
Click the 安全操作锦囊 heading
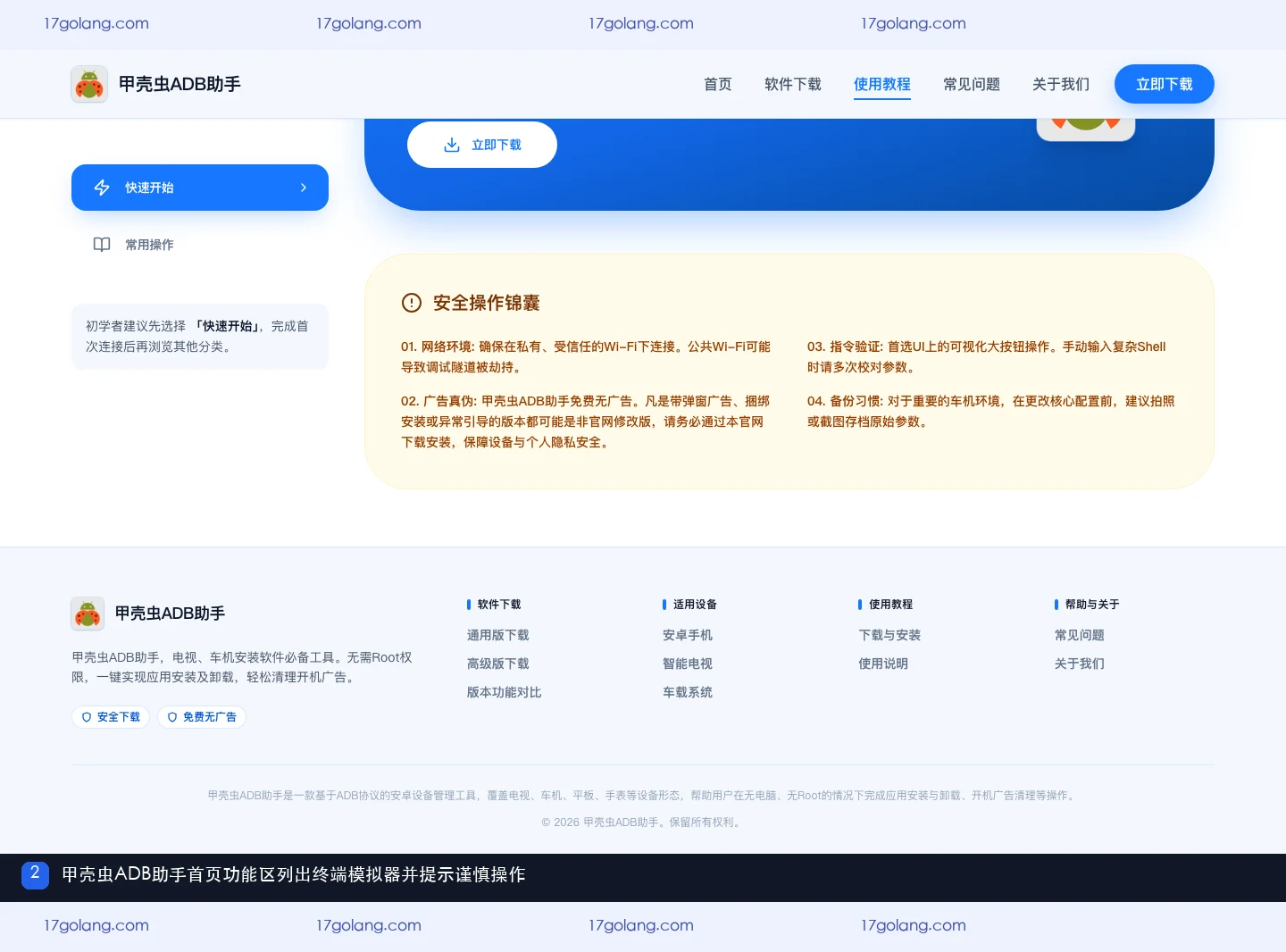tap(486, 303)
